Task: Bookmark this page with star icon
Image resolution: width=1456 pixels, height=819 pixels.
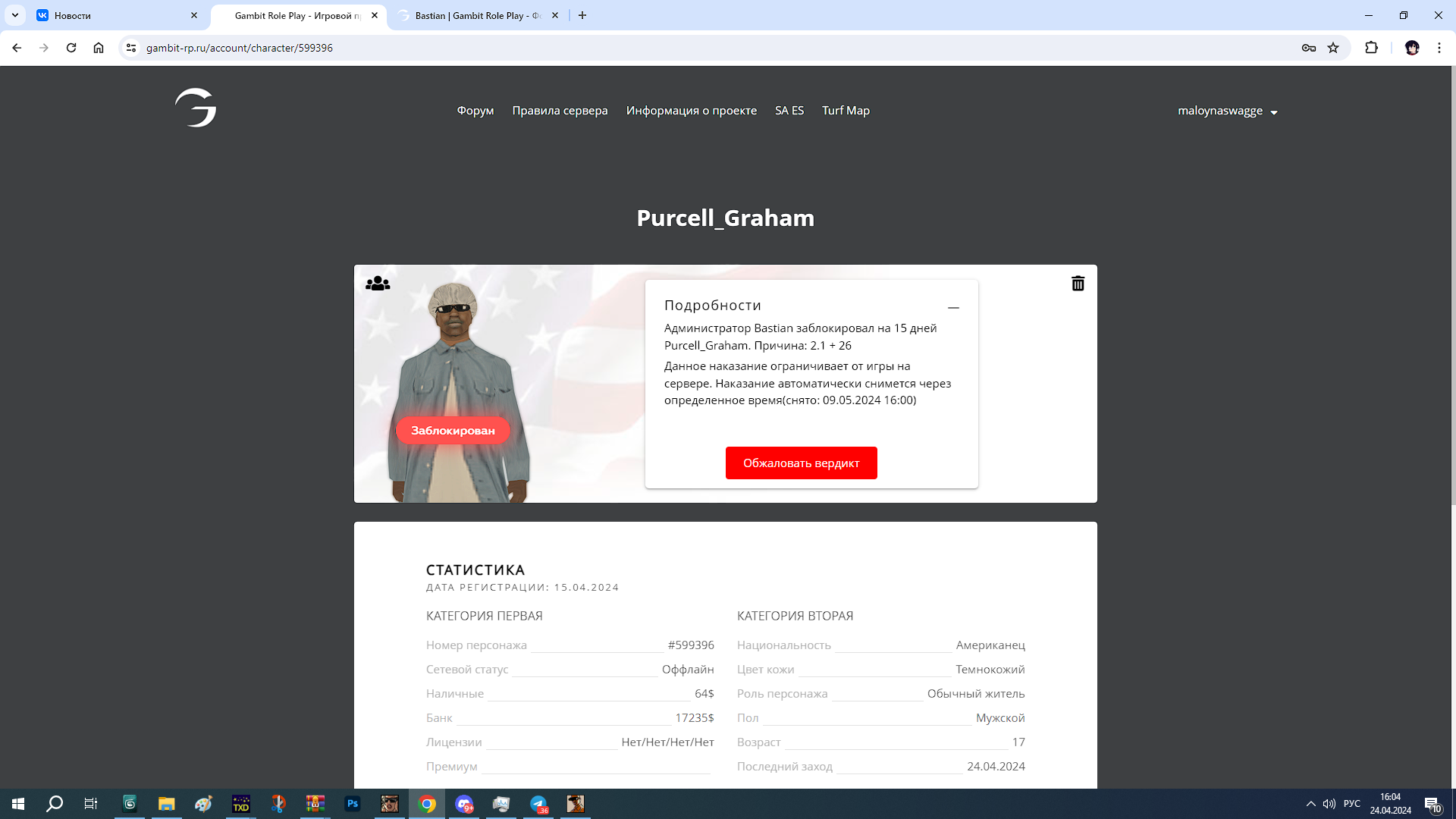Action: tap(1333, 48)
